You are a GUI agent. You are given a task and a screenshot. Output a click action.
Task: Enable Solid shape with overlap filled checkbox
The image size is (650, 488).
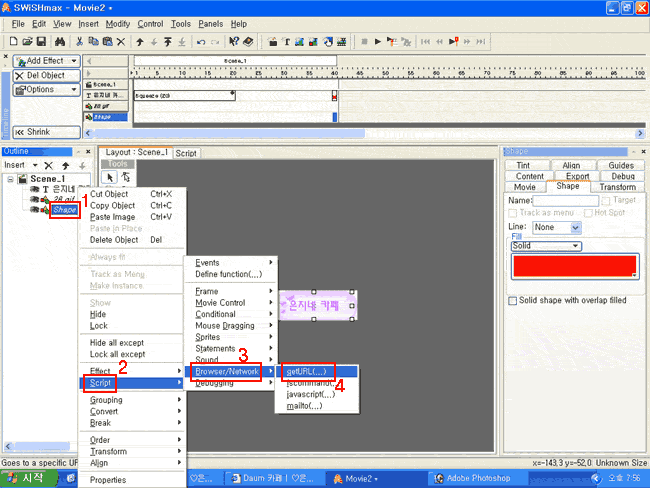(x=513, y=301)
